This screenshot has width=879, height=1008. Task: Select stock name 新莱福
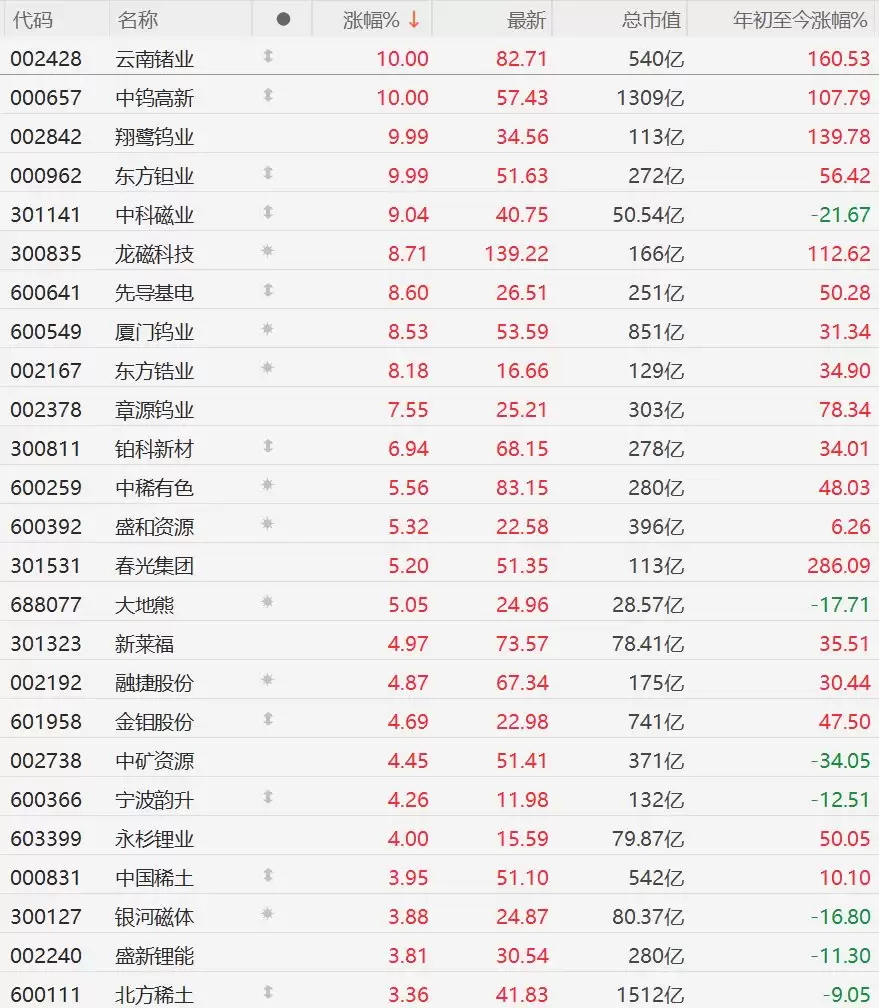point(145,644)
